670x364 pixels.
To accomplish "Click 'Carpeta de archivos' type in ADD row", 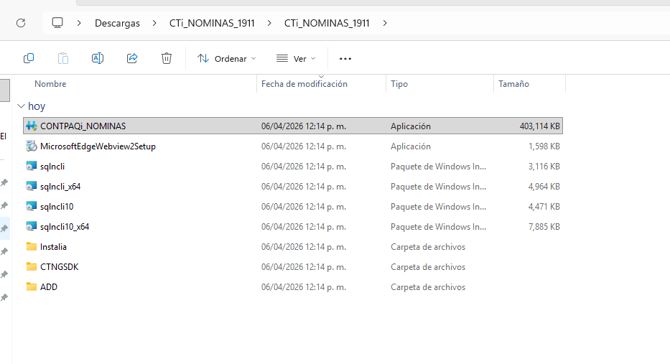I will pos(428,287).
